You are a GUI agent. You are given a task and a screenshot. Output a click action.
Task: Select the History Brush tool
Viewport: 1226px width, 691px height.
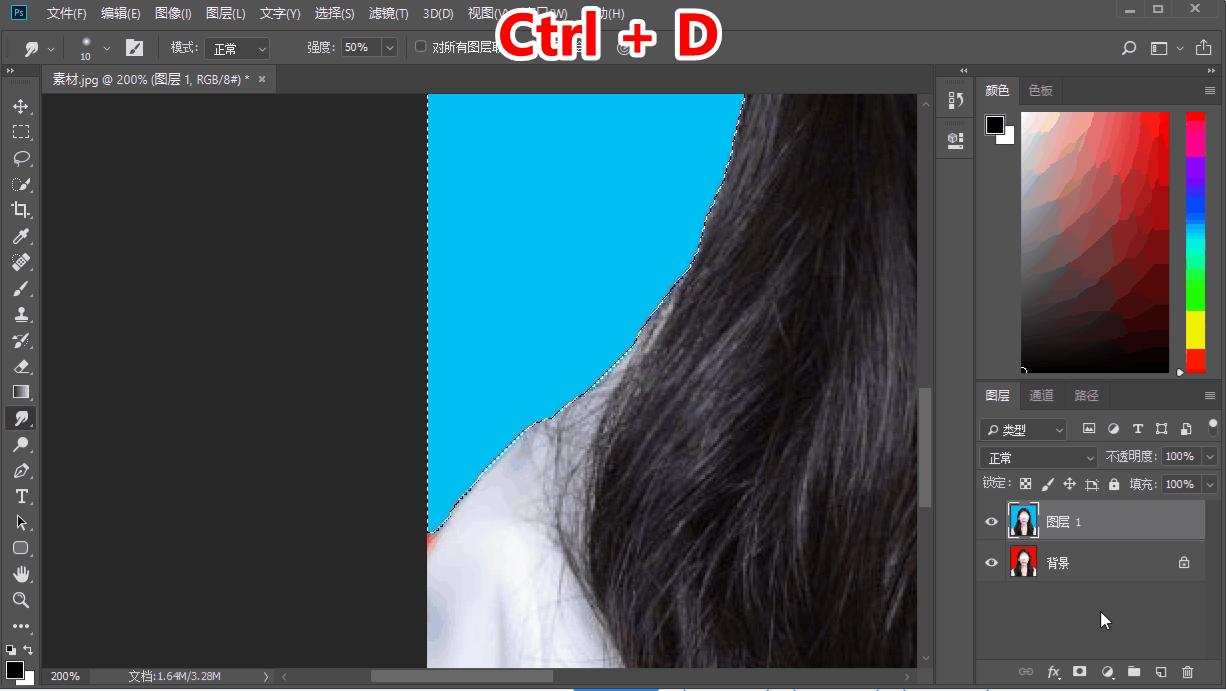point(20,340)
